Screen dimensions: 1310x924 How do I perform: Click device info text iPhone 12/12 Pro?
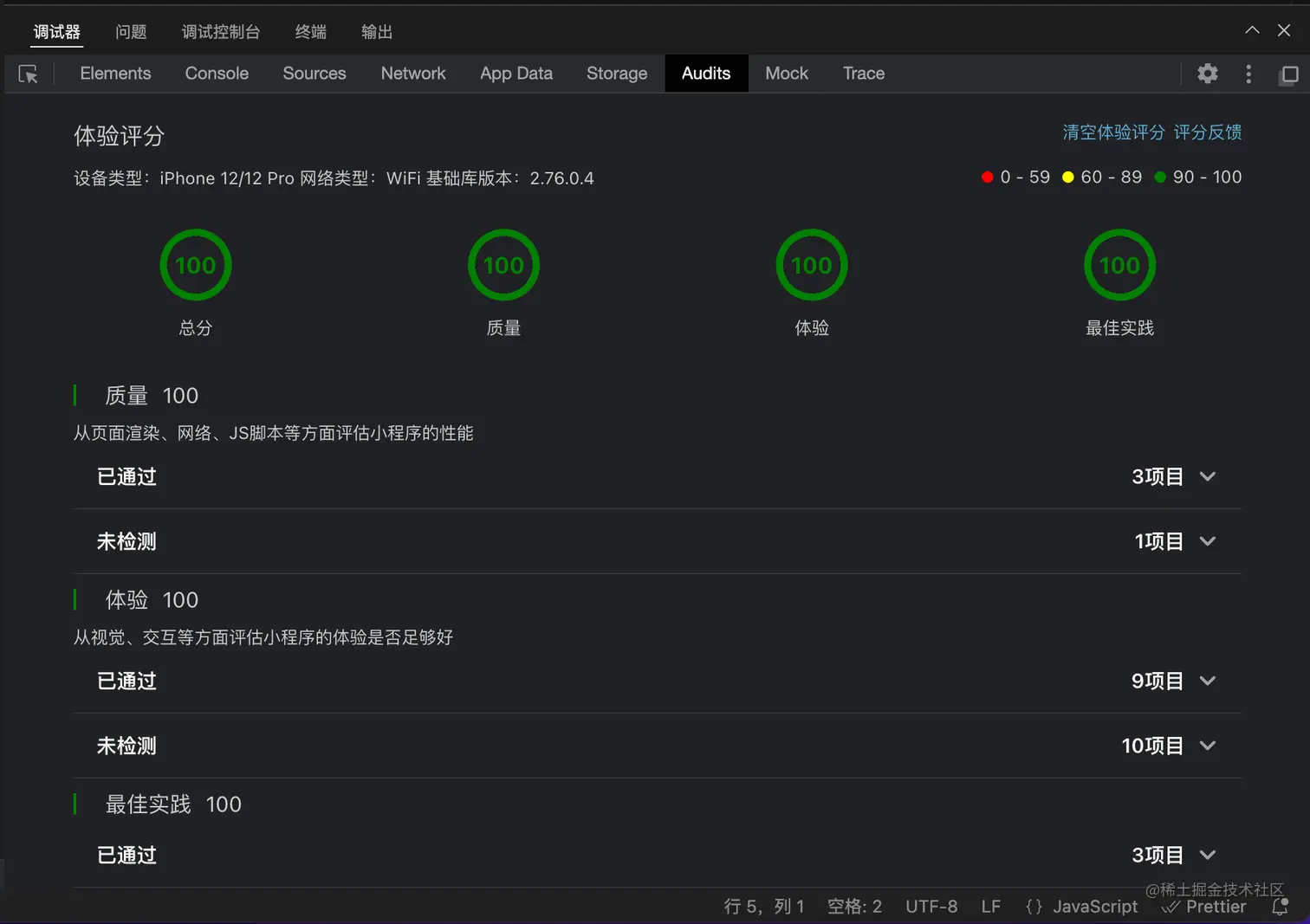(x=227, y=178)
